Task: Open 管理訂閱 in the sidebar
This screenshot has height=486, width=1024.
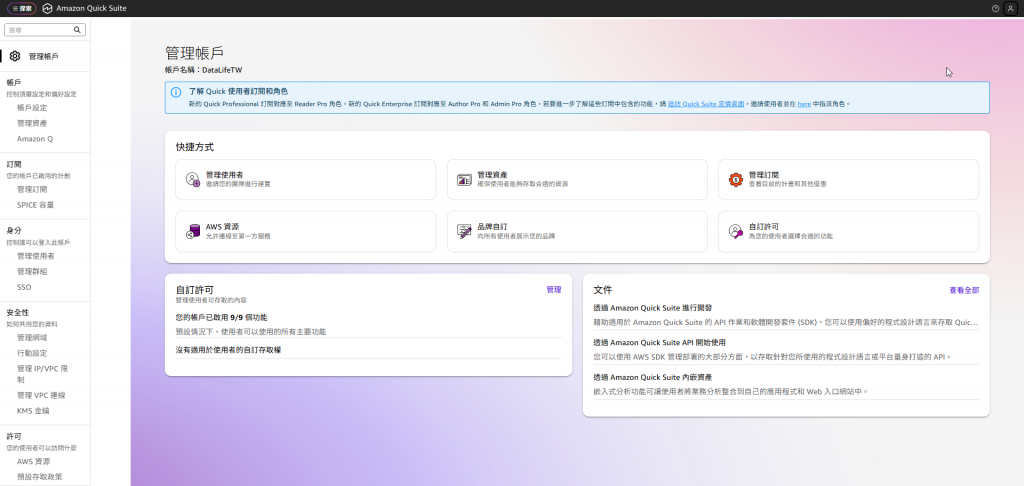Action: pos(32,189)
